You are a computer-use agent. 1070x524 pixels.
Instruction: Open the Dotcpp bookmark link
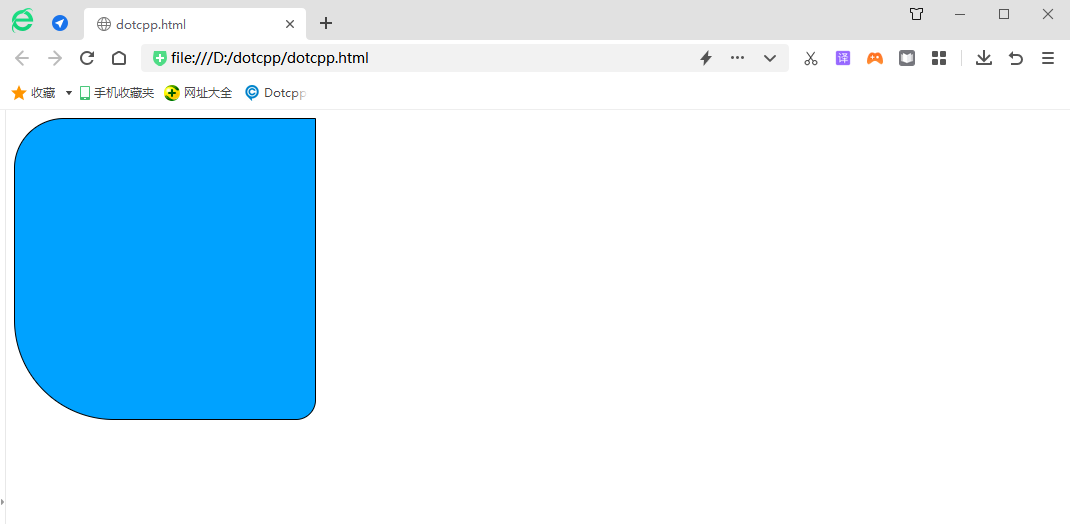tap(275, 93)
